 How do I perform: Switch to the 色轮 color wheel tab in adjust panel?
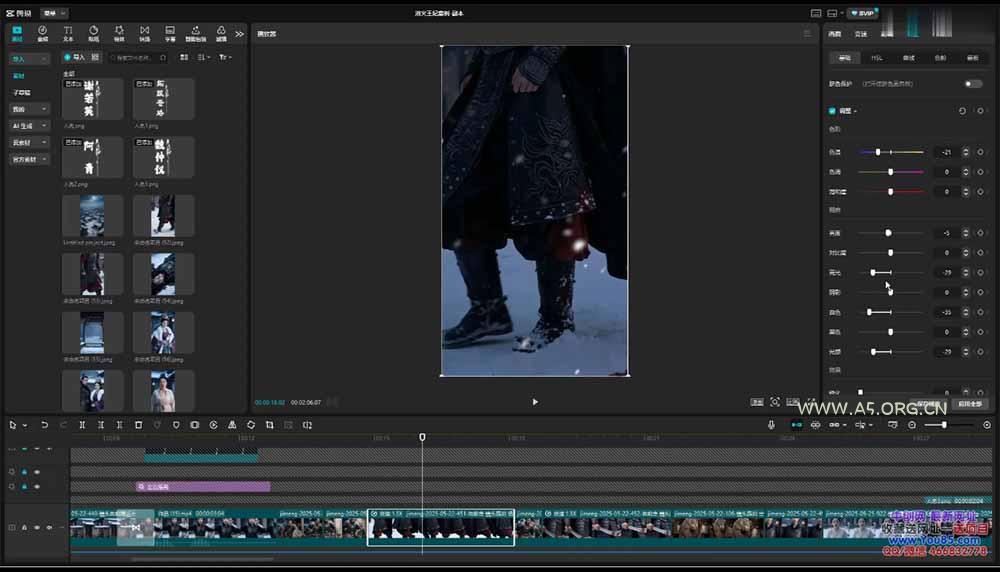click(940, 58)
